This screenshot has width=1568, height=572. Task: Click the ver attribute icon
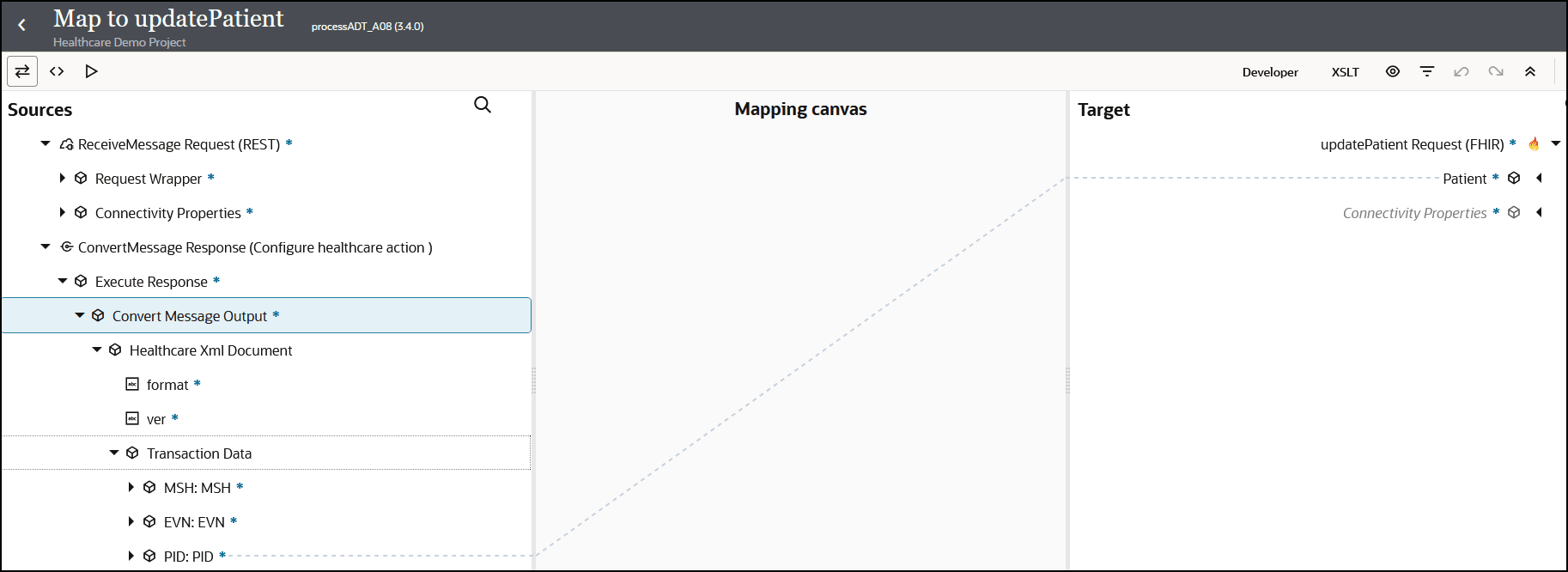[x=132, y=418]
